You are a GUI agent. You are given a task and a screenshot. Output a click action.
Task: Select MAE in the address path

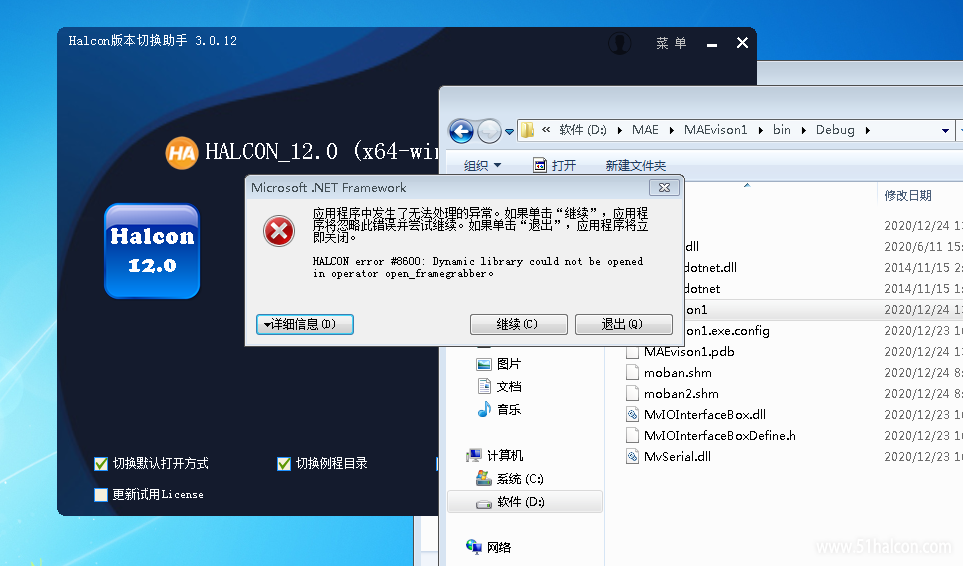tap(645, 130)
